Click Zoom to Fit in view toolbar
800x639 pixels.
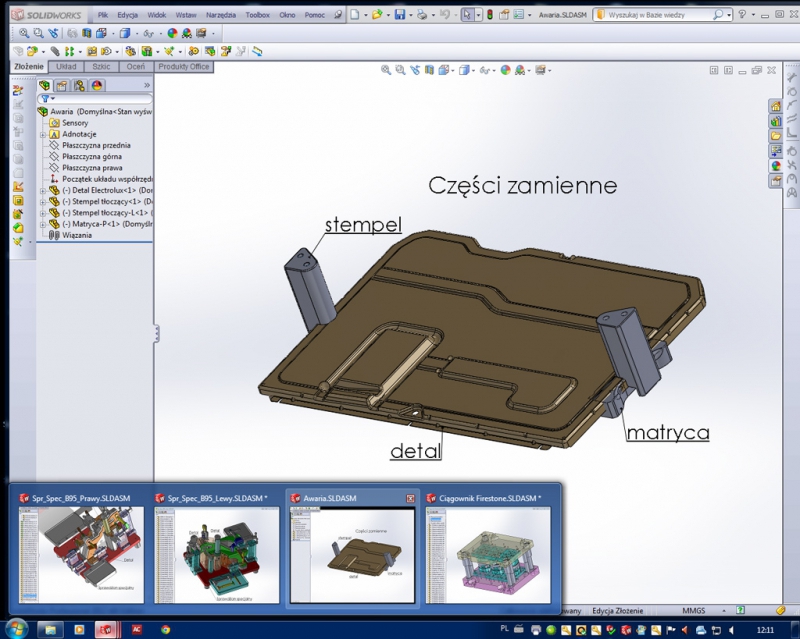tap(387, 70)
